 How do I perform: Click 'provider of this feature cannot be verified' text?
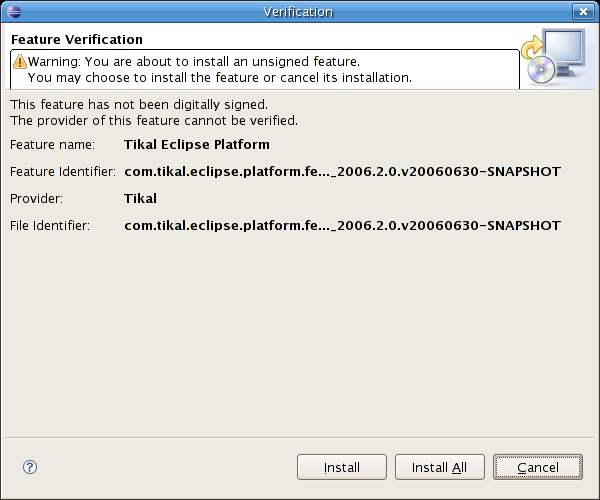(154, 121)
